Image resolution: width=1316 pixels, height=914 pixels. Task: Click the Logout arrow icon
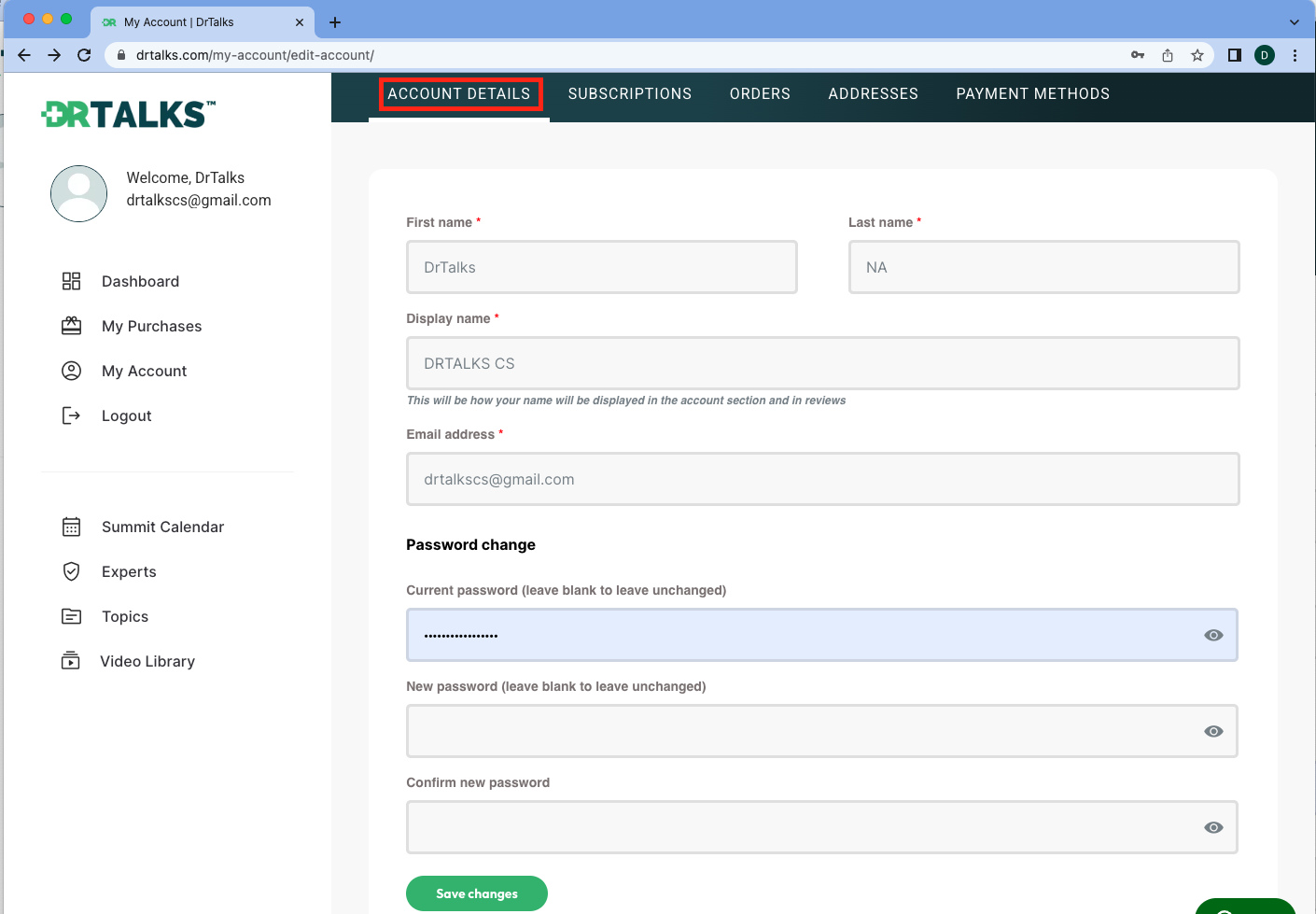tap(71, 415)
